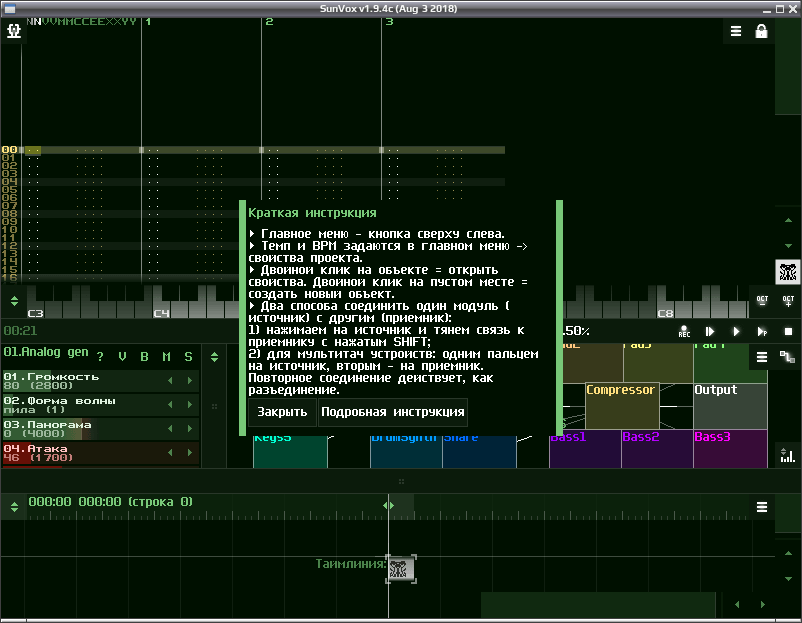
Task: Open the module view hamburger menu
Action: (762, 357)
